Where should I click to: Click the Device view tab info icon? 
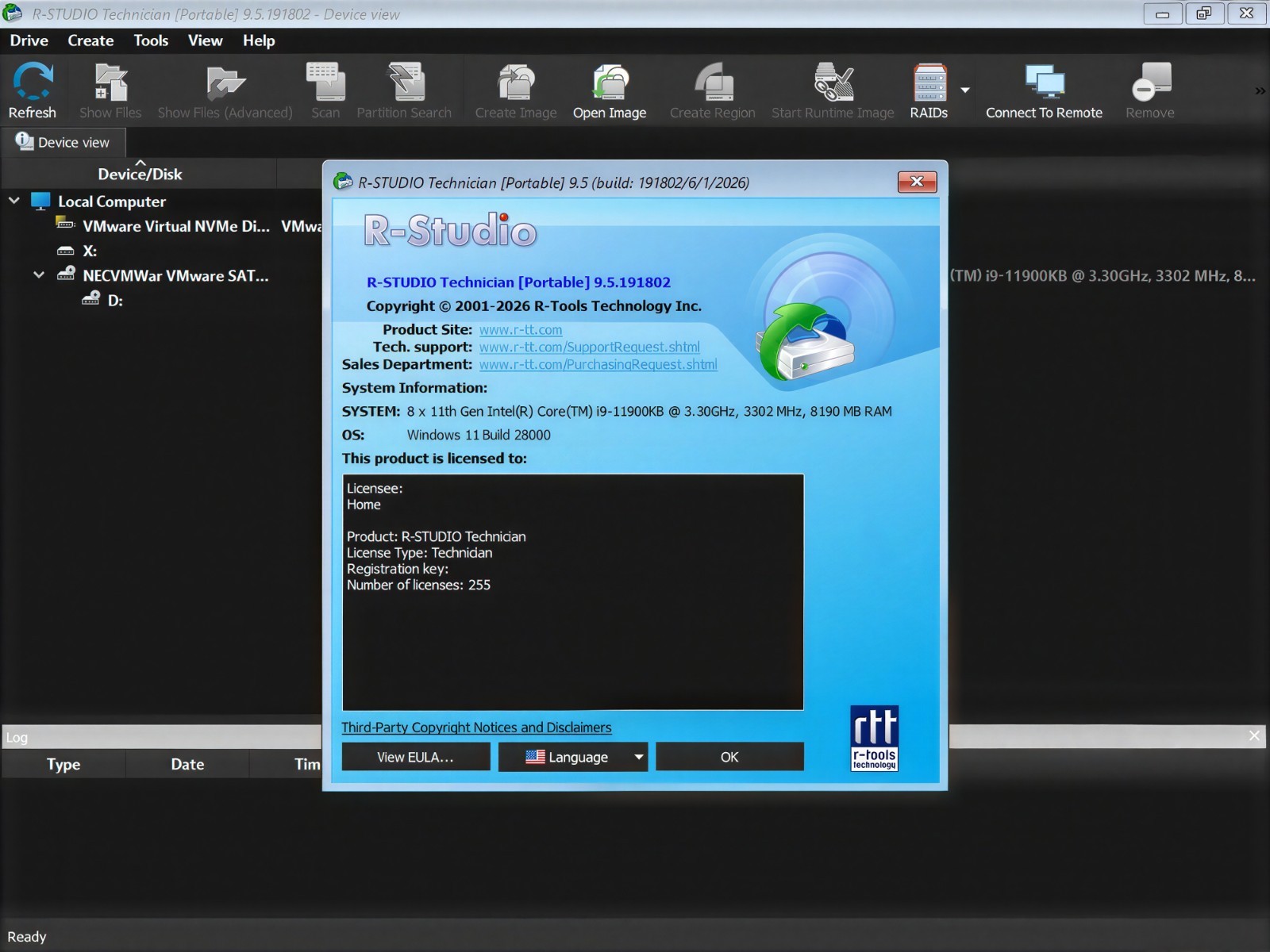25,141
